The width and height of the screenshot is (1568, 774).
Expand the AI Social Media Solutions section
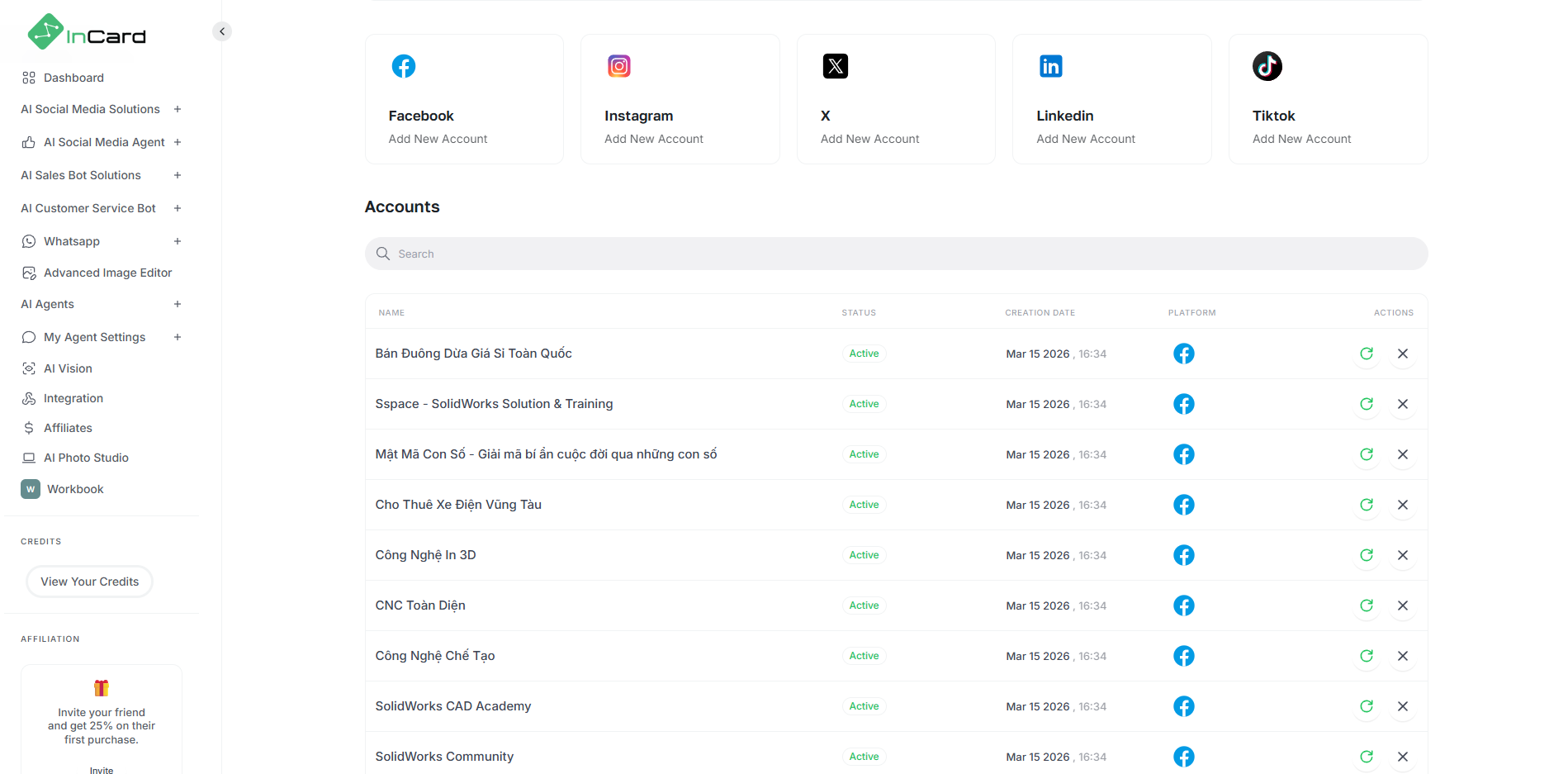pos(178,109)
